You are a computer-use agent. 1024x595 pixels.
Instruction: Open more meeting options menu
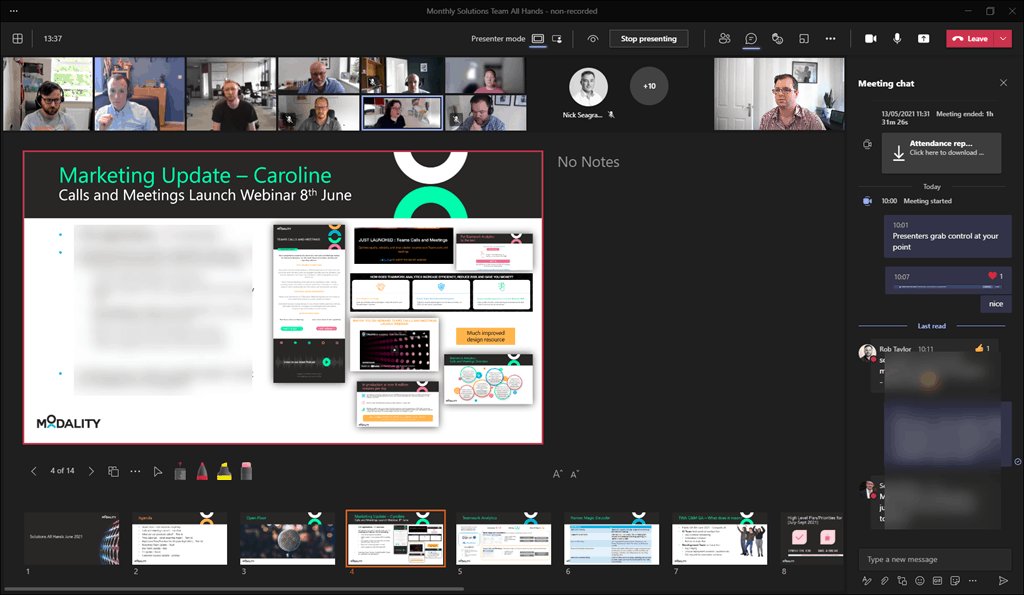830,38
